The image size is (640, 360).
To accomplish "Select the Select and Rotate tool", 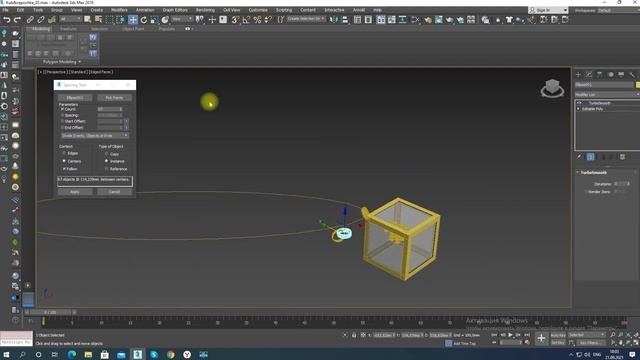I will coord(144,20).
